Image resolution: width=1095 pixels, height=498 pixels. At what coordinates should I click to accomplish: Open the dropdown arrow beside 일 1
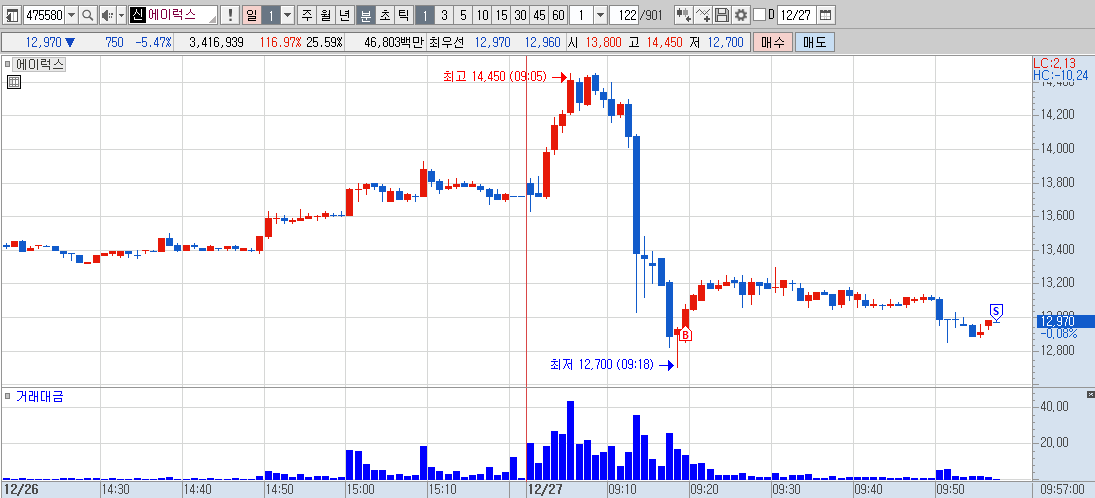[x=287, y=15]
